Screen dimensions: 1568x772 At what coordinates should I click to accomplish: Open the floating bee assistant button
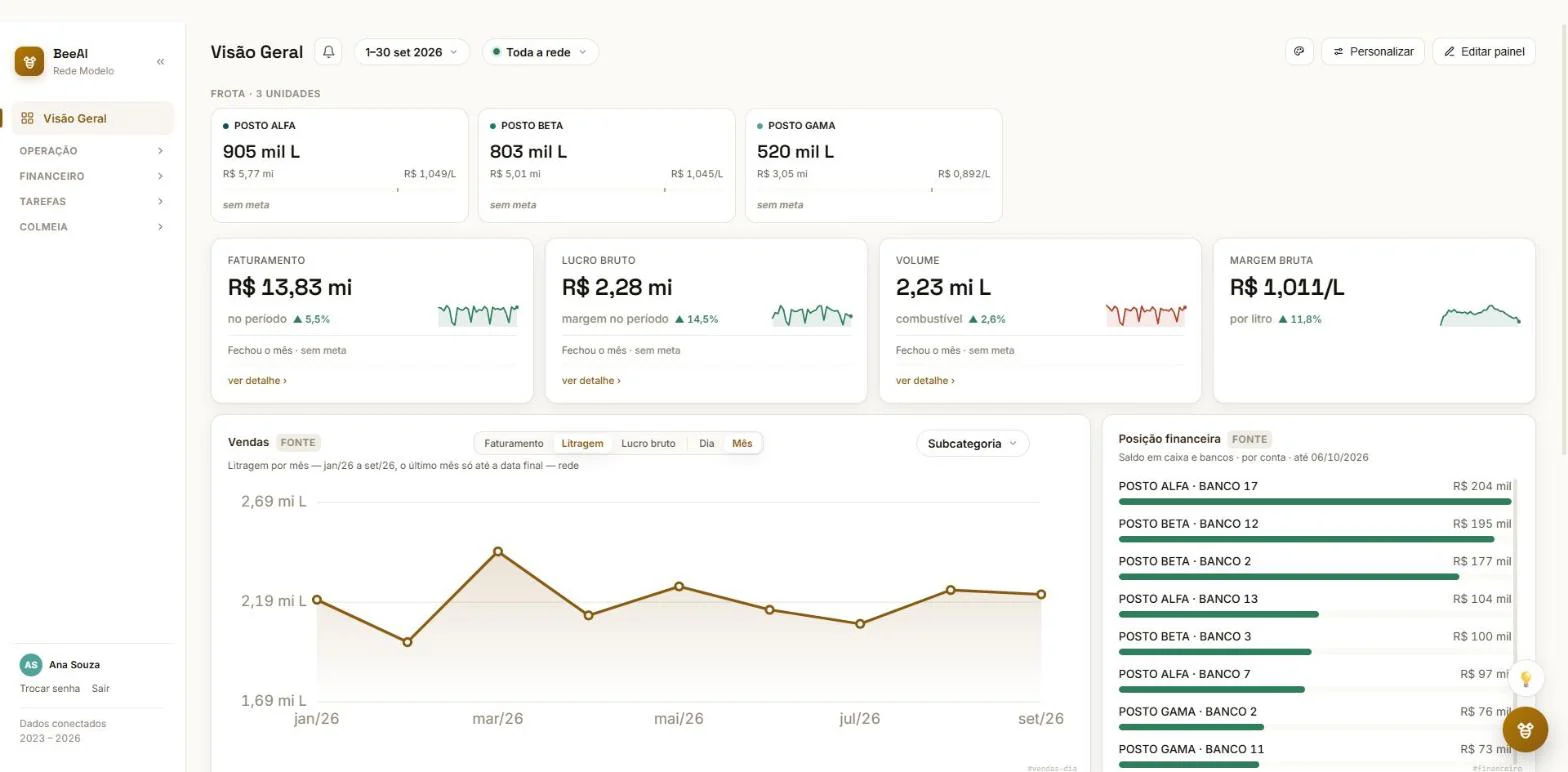click(1525, 730)
